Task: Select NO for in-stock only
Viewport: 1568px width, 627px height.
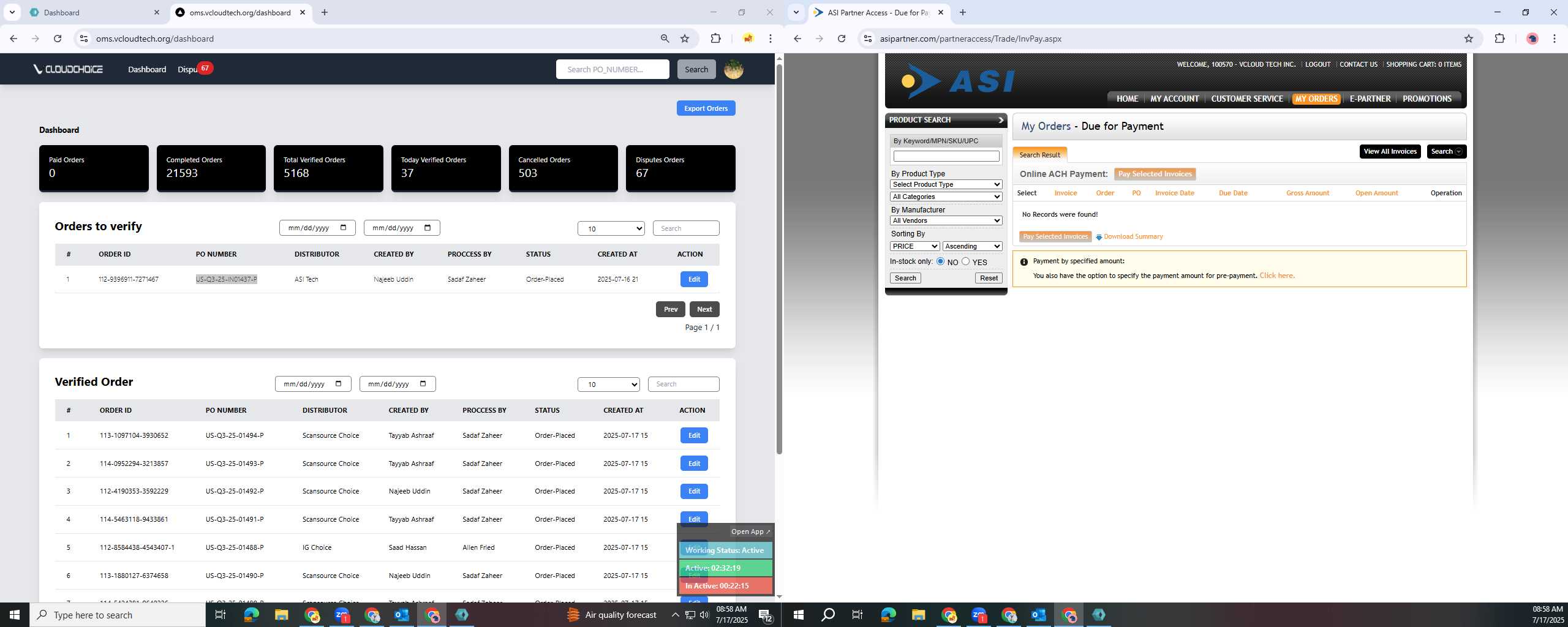Action: pyautogui.click(x=940, y=261)
